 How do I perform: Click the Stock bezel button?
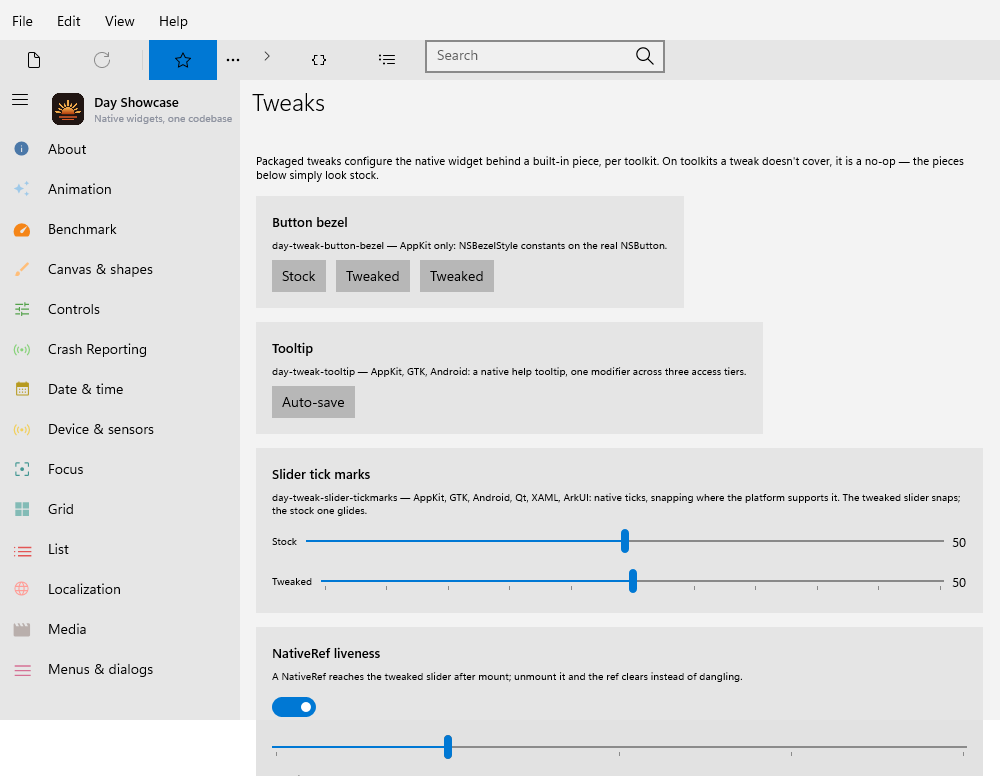(298, 276)
